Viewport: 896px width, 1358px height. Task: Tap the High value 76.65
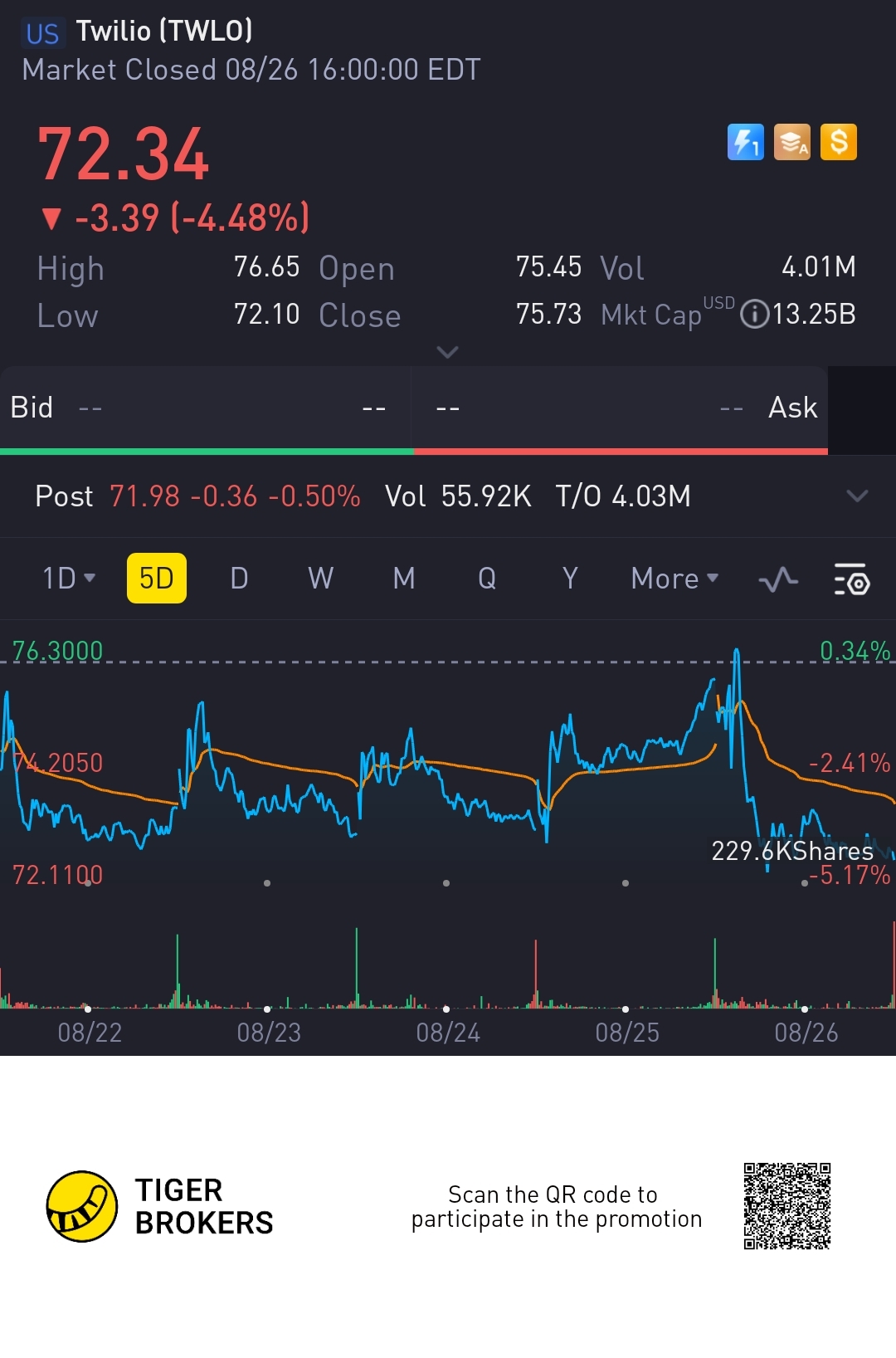[266, 267]
